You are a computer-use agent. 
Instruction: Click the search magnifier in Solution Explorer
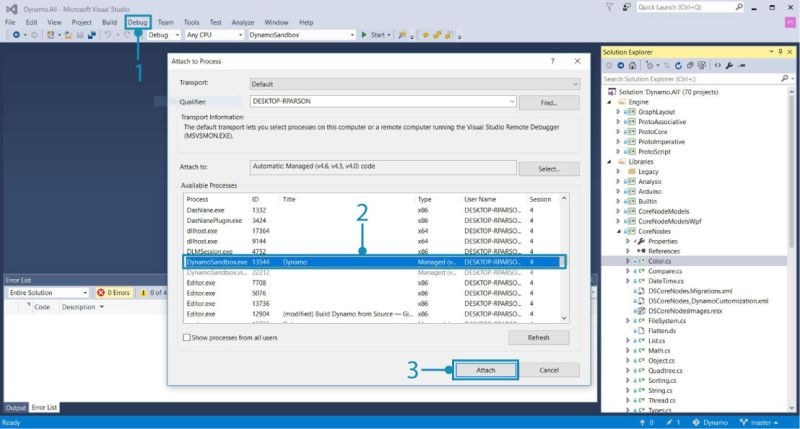click(x=785, y=79)
